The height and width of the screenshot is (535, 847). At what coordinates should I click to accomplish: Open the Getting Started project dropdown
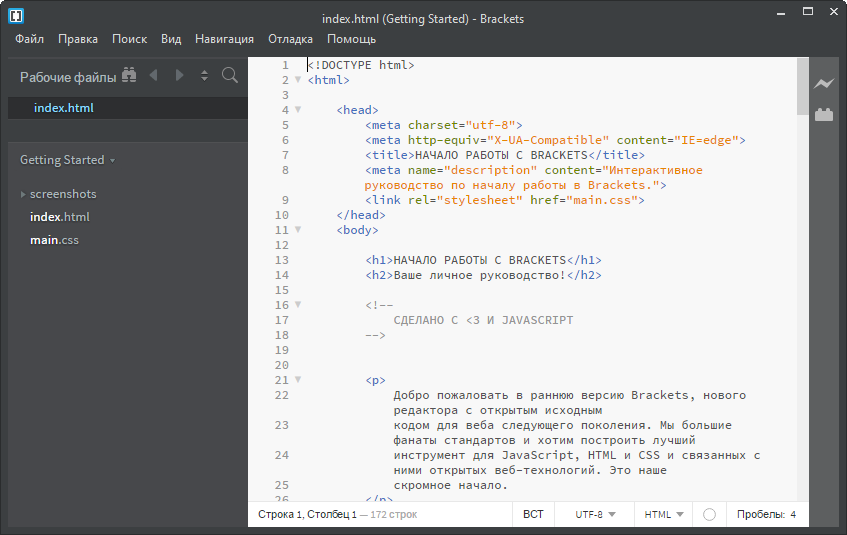68,160
